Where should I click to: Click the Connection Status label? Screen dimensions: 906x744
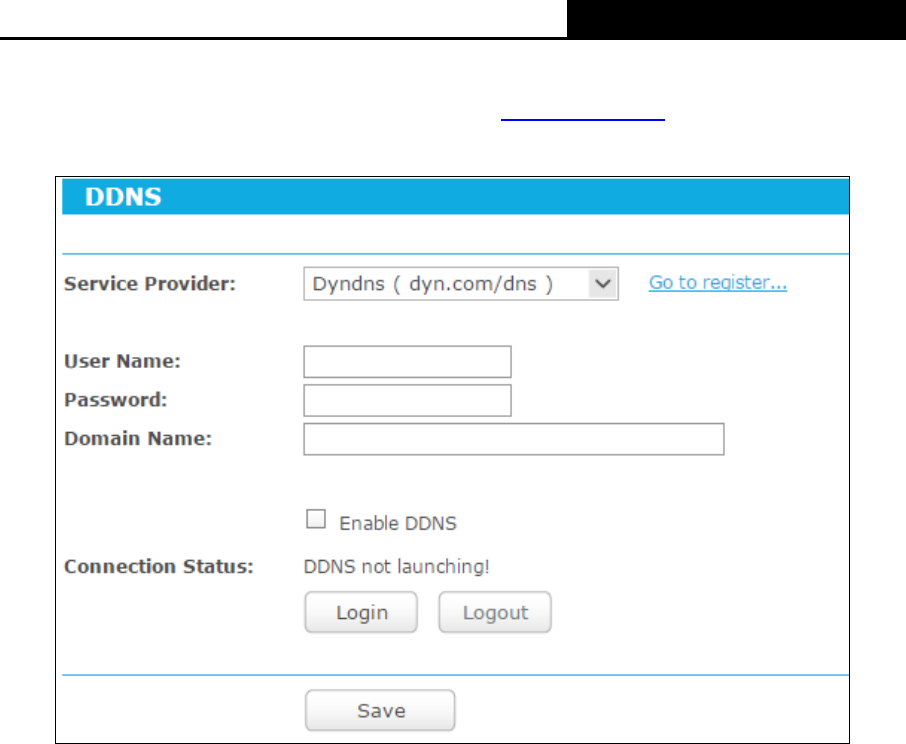pyautogui.click(x=159, y=567)
